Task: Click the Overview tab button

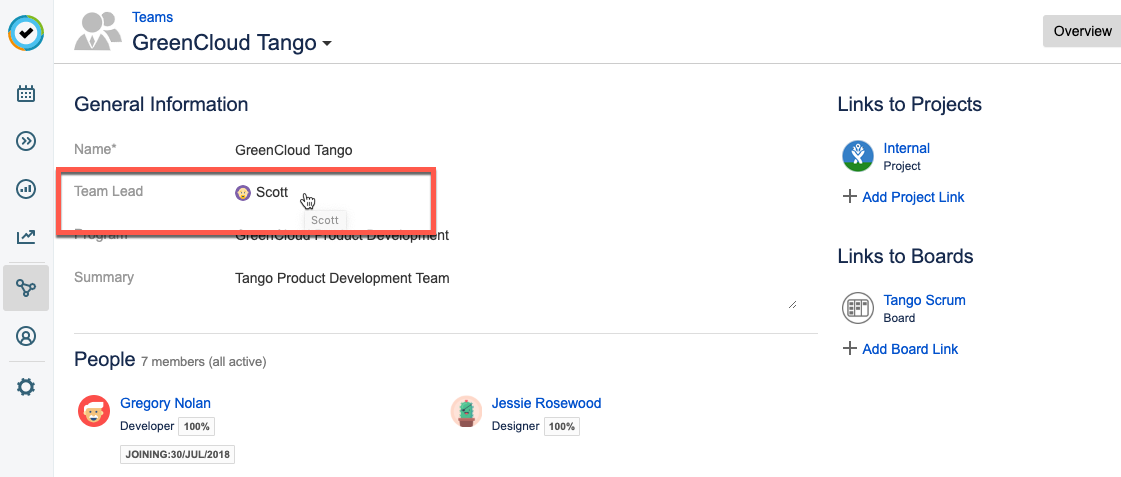Action: pos(1081,31)
